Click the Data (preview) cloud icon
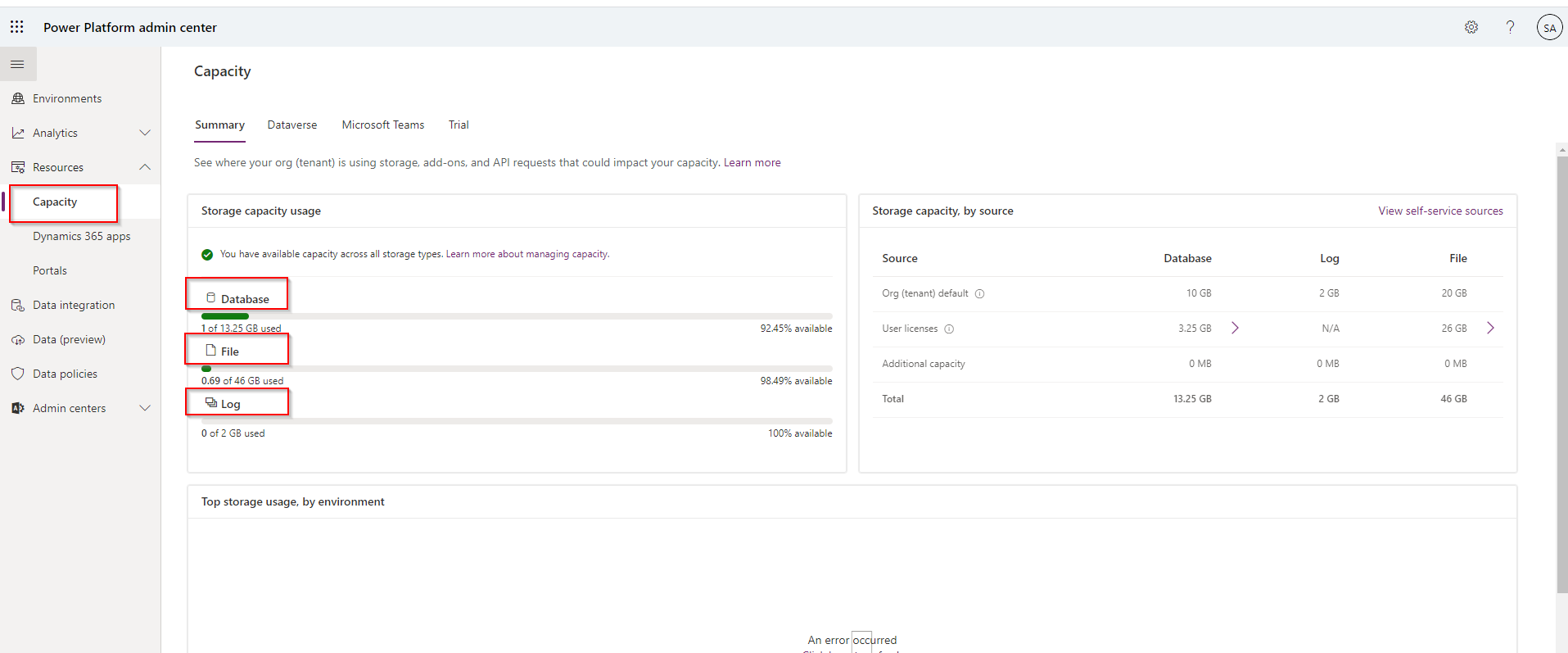1568x653 pixels. (18, 339)
